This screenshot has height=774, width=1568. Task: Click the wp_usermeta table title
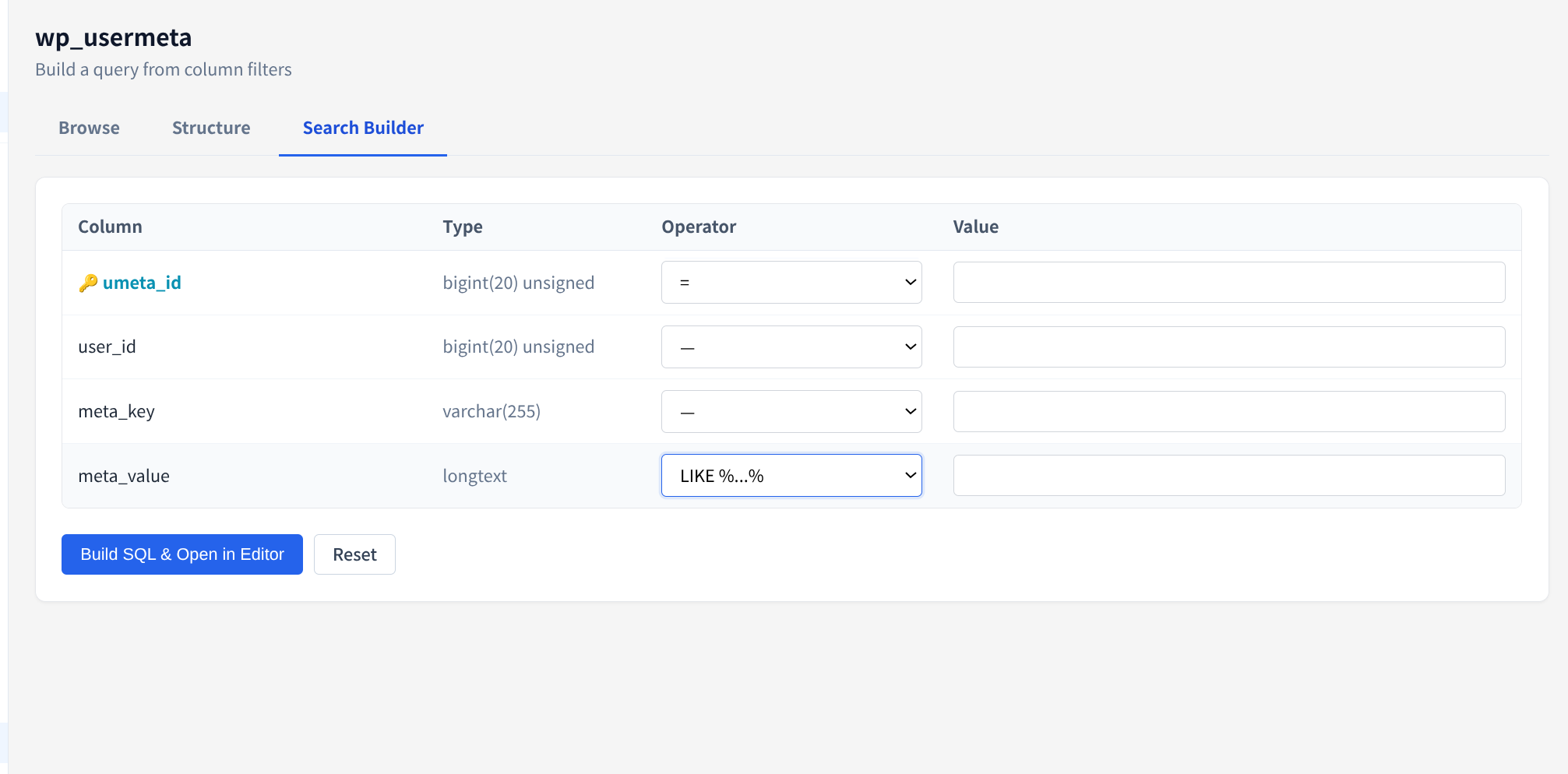(113, 37)
